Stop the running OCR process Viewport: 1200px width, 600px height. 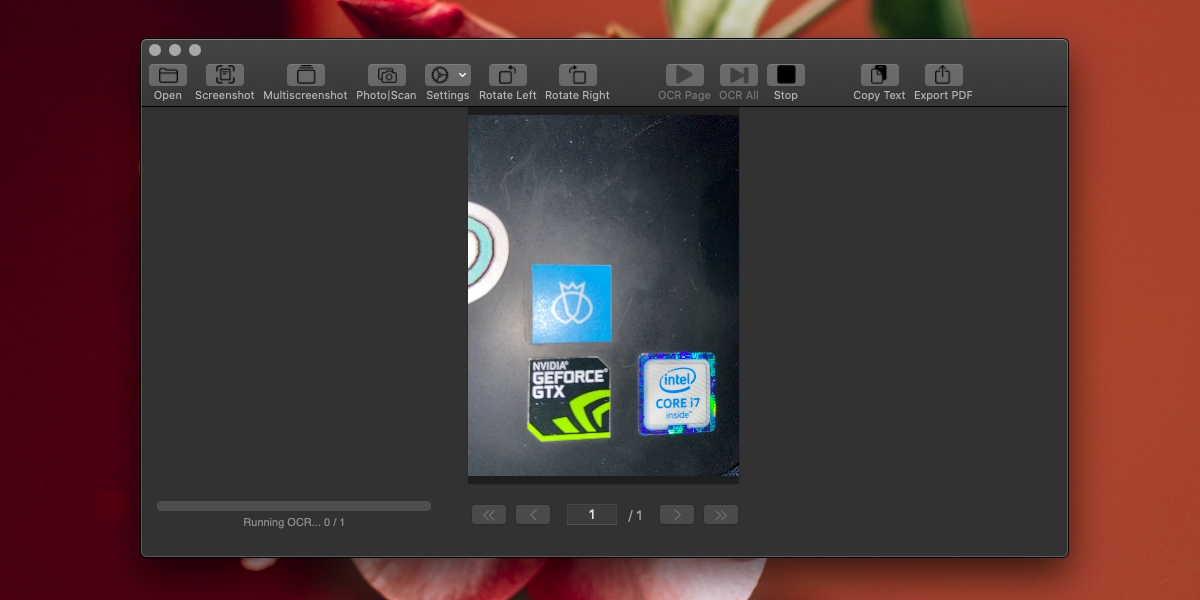[786, 75]
